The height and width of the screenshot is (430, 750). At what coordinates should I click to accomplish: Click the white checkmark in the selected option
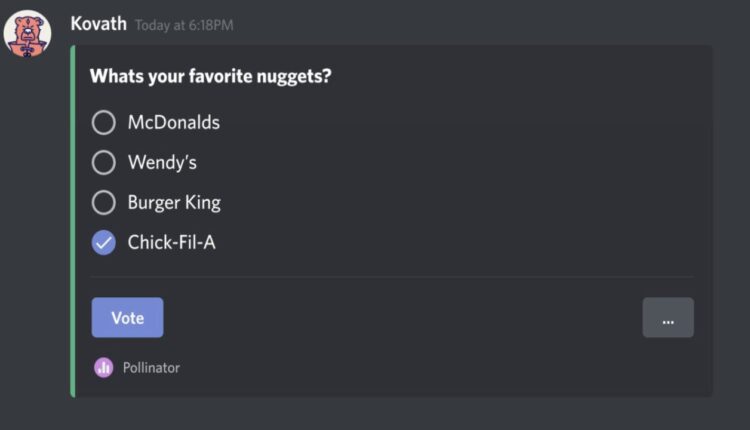(104, 242)
